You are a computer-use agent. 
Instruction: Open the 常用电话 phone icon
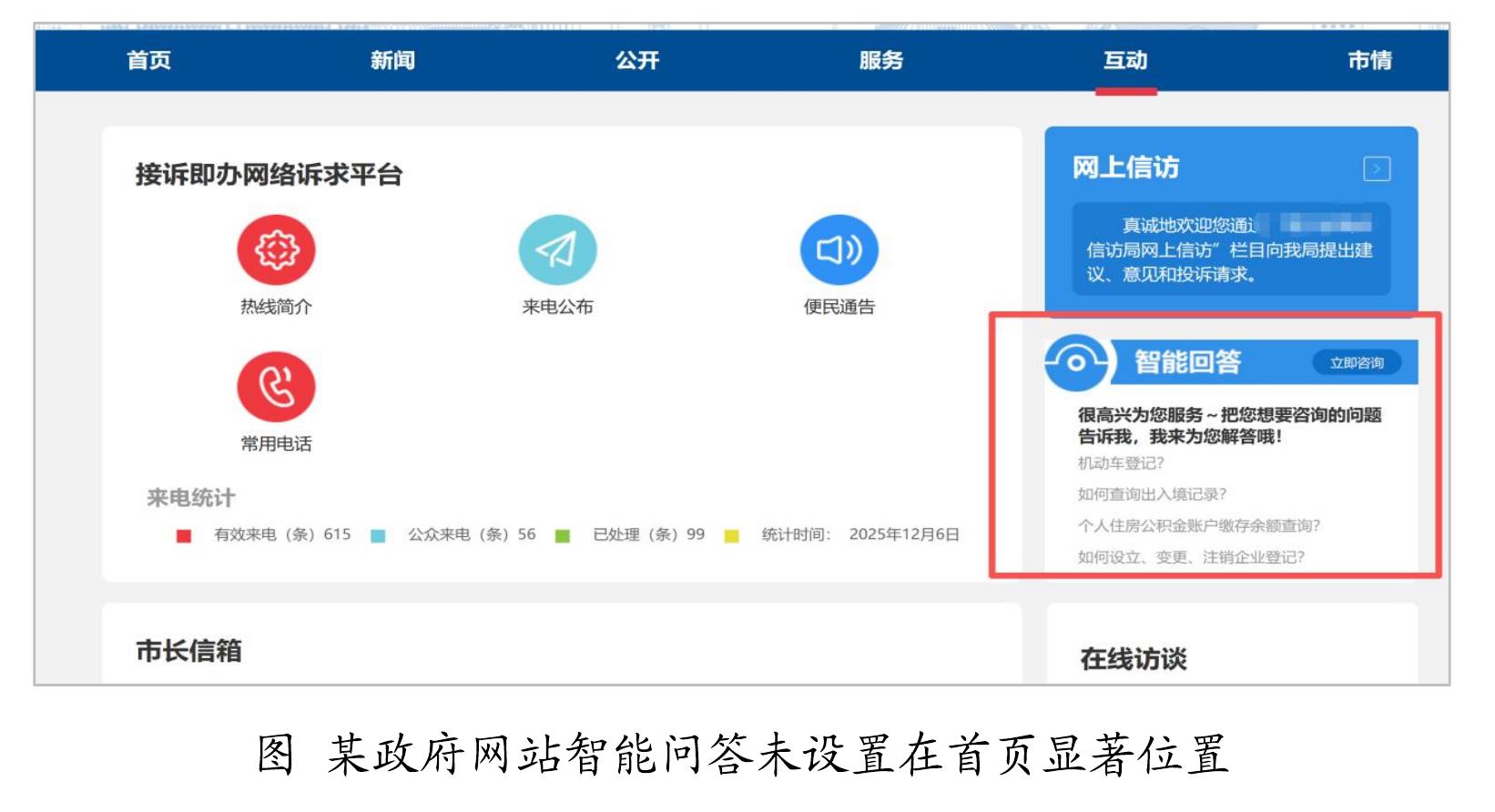click(276, 387)
